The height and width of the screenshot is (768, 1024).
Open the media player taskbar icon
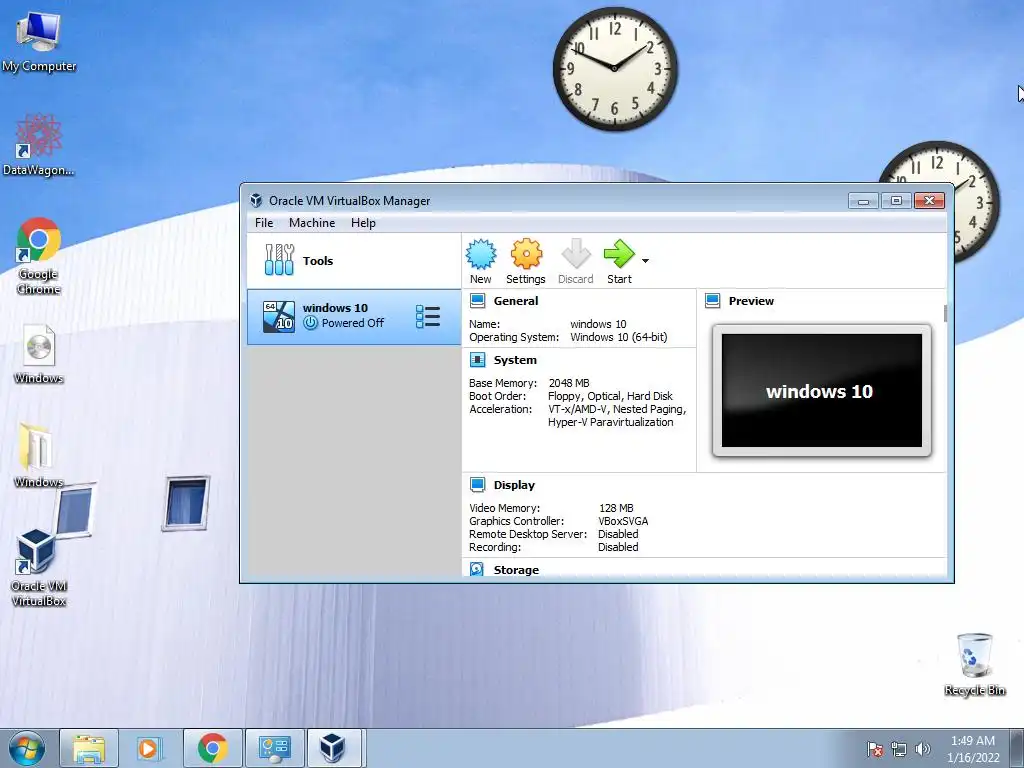150,748
